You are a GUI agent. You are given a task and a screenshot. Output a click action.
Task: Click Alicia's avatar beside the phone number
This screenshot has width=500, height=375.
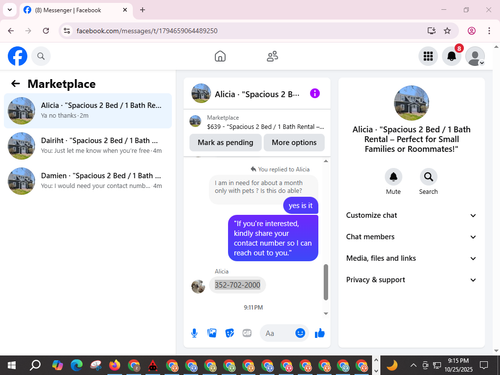[x=198, y=287]
